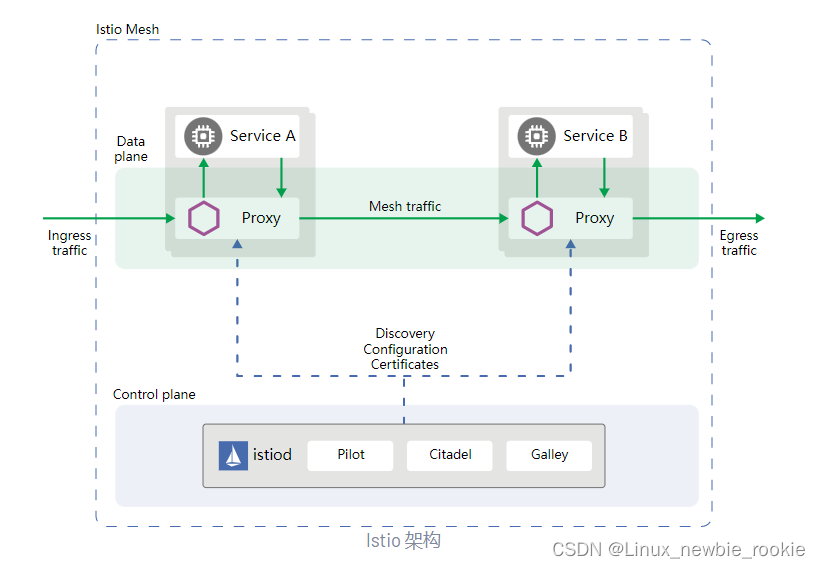Click the Control plane label

[154, 394]
